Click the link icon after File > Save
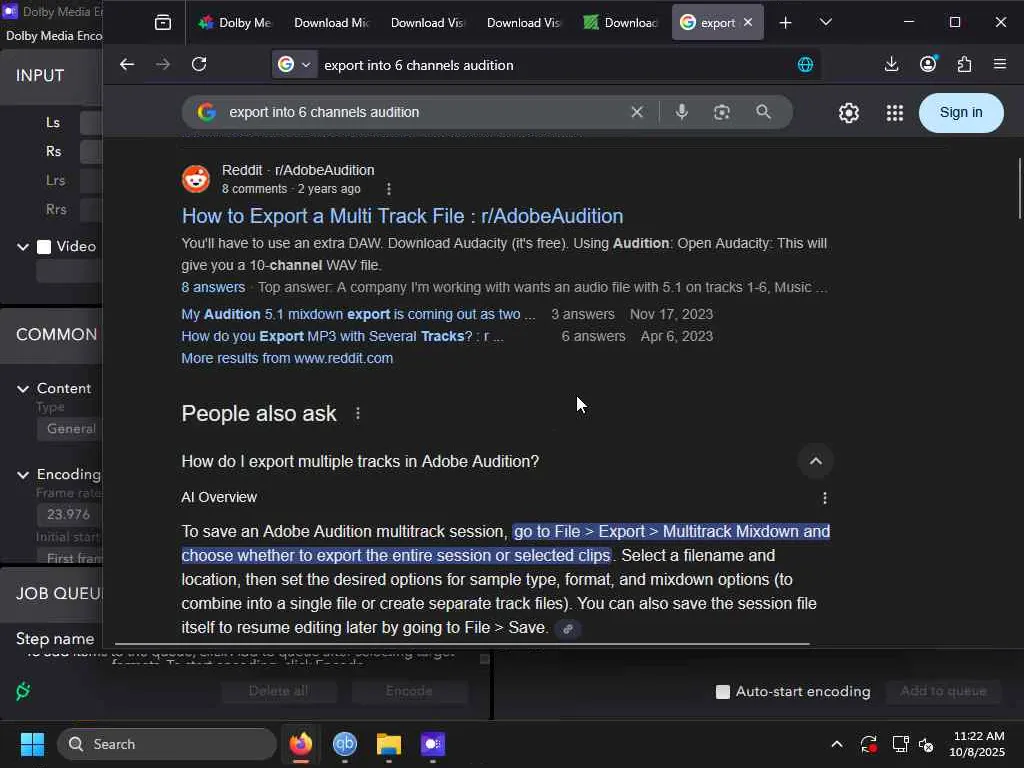 pyautogui.click(x=568, y=629)
